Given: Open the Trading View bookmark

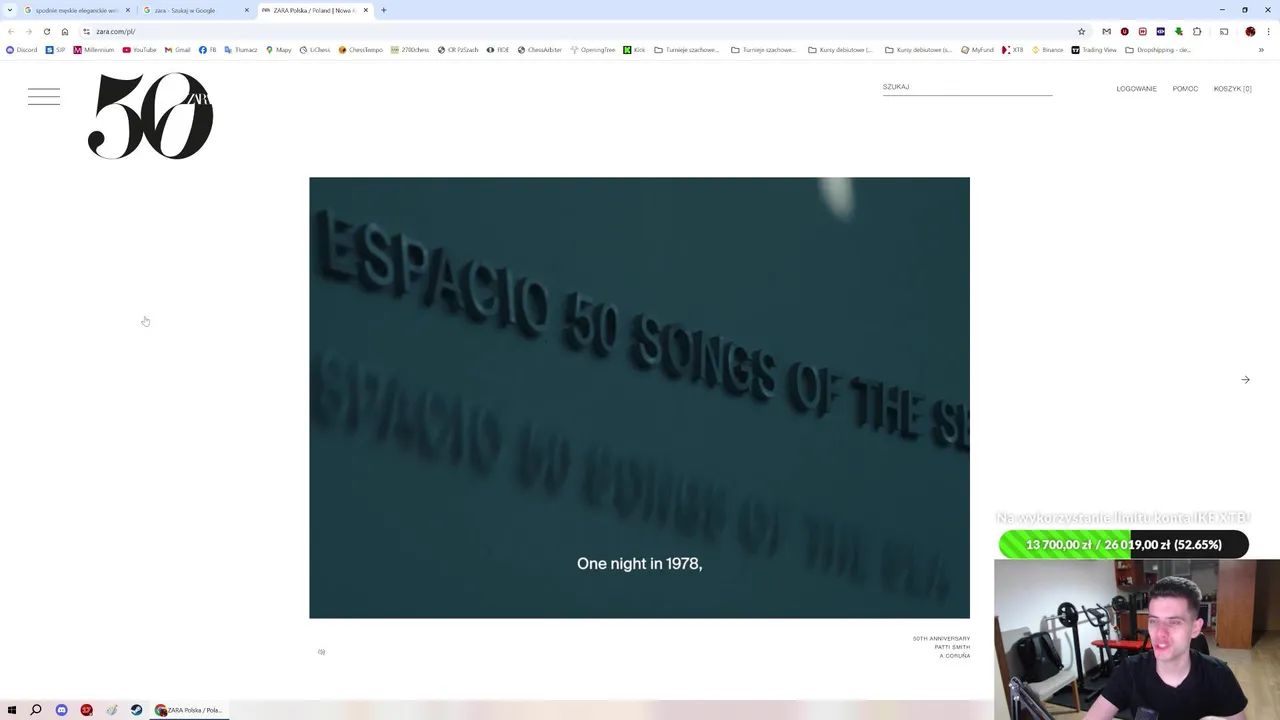Looking at the screenshot, I should pyautogui.click(x=1094, y=50).
